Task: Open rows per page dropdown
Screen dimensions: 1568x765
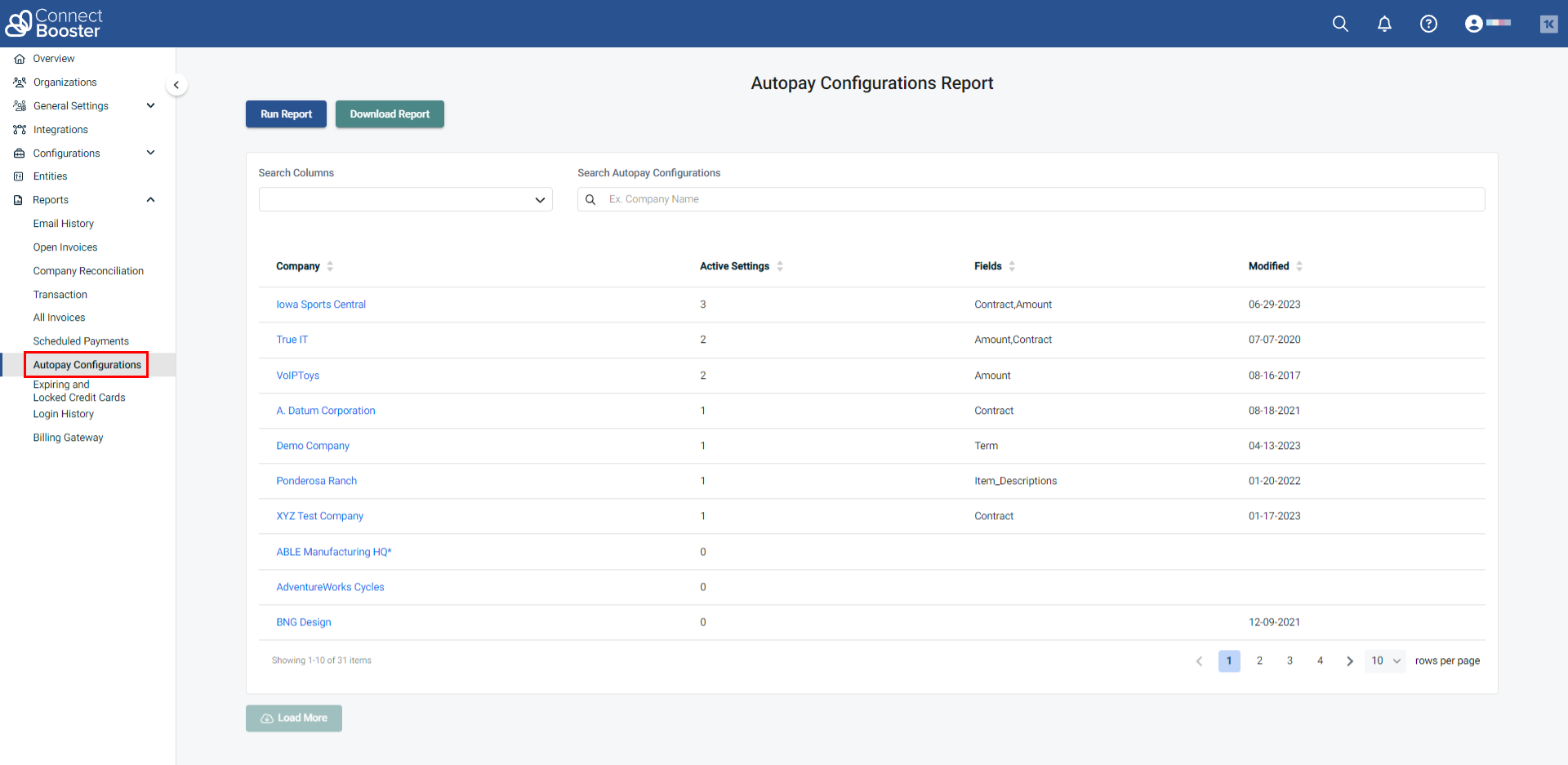Action: pos(1385,661)
